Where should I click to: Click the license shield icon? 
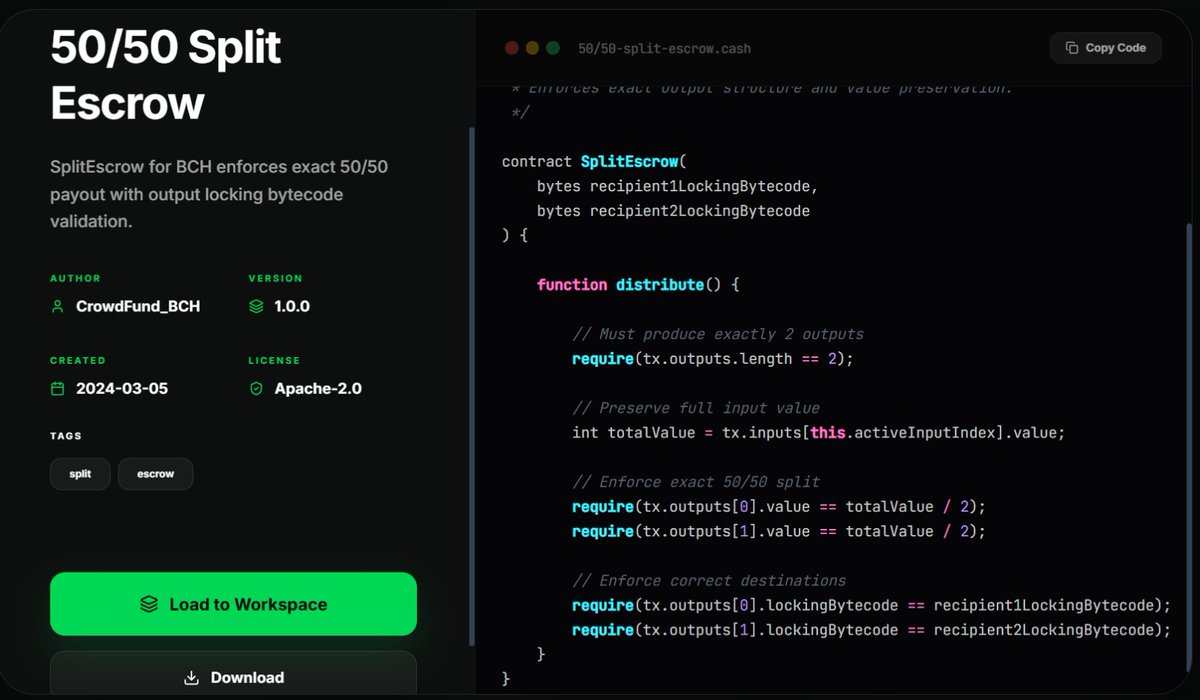[256, 389]
